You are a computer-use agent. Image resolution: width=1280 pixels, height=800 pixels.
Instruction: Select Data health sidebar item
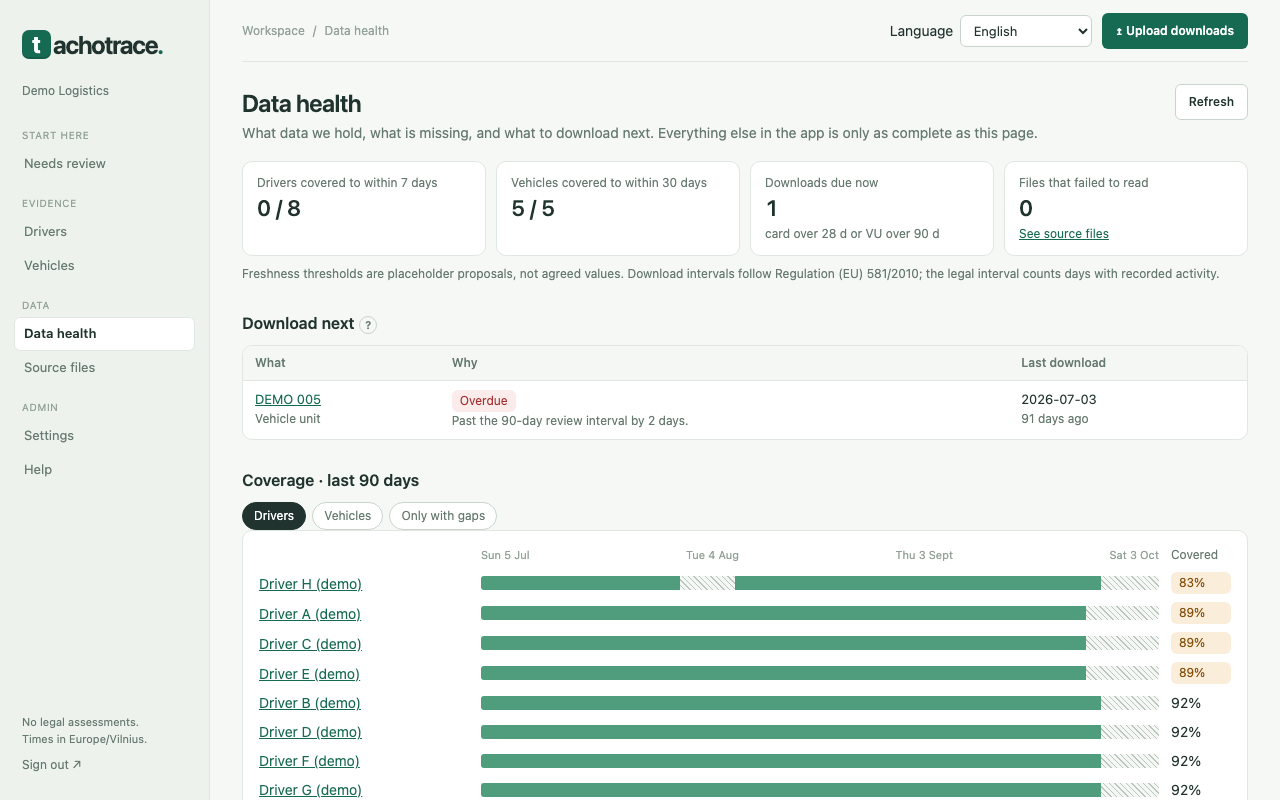[104, 333]
